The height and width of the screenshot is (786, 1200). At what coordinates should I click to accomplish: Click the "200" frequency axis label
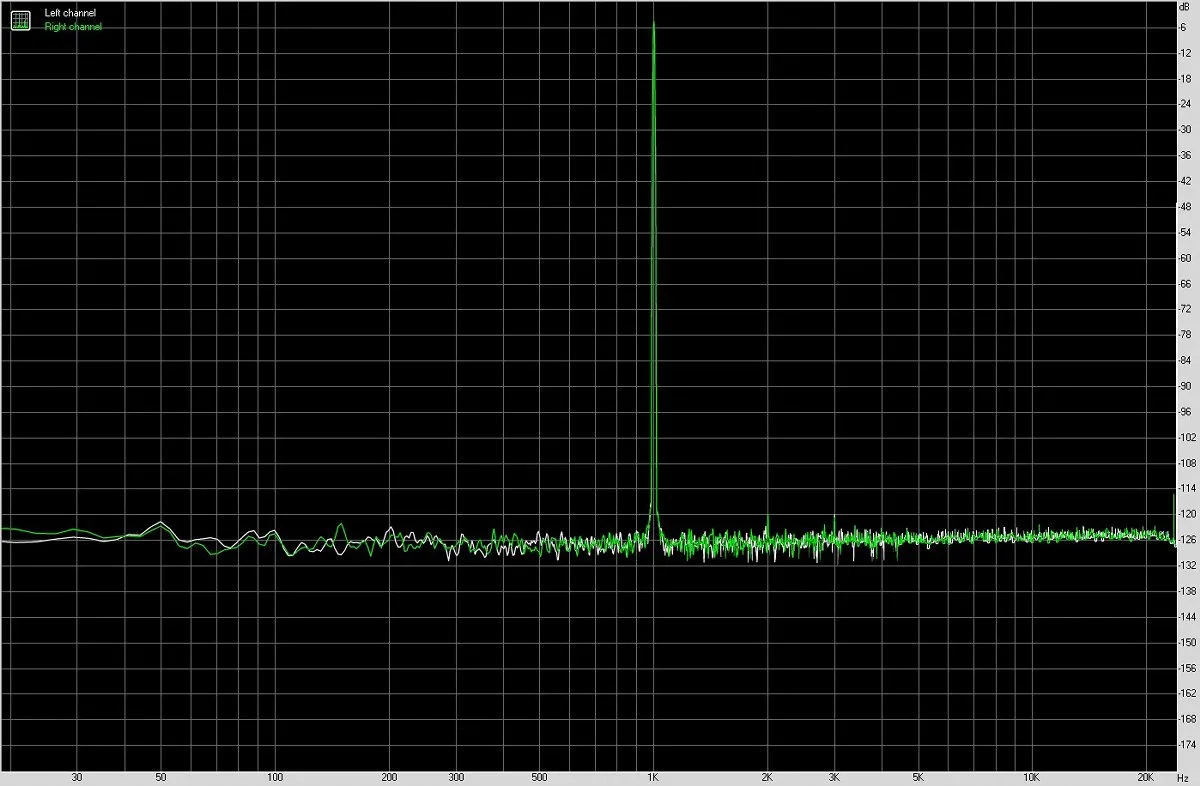pos(389,777)
